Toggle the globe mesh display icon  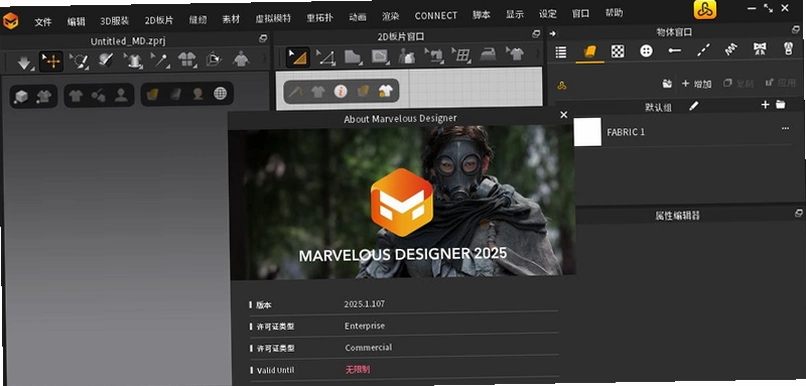[x=220, y=94]
